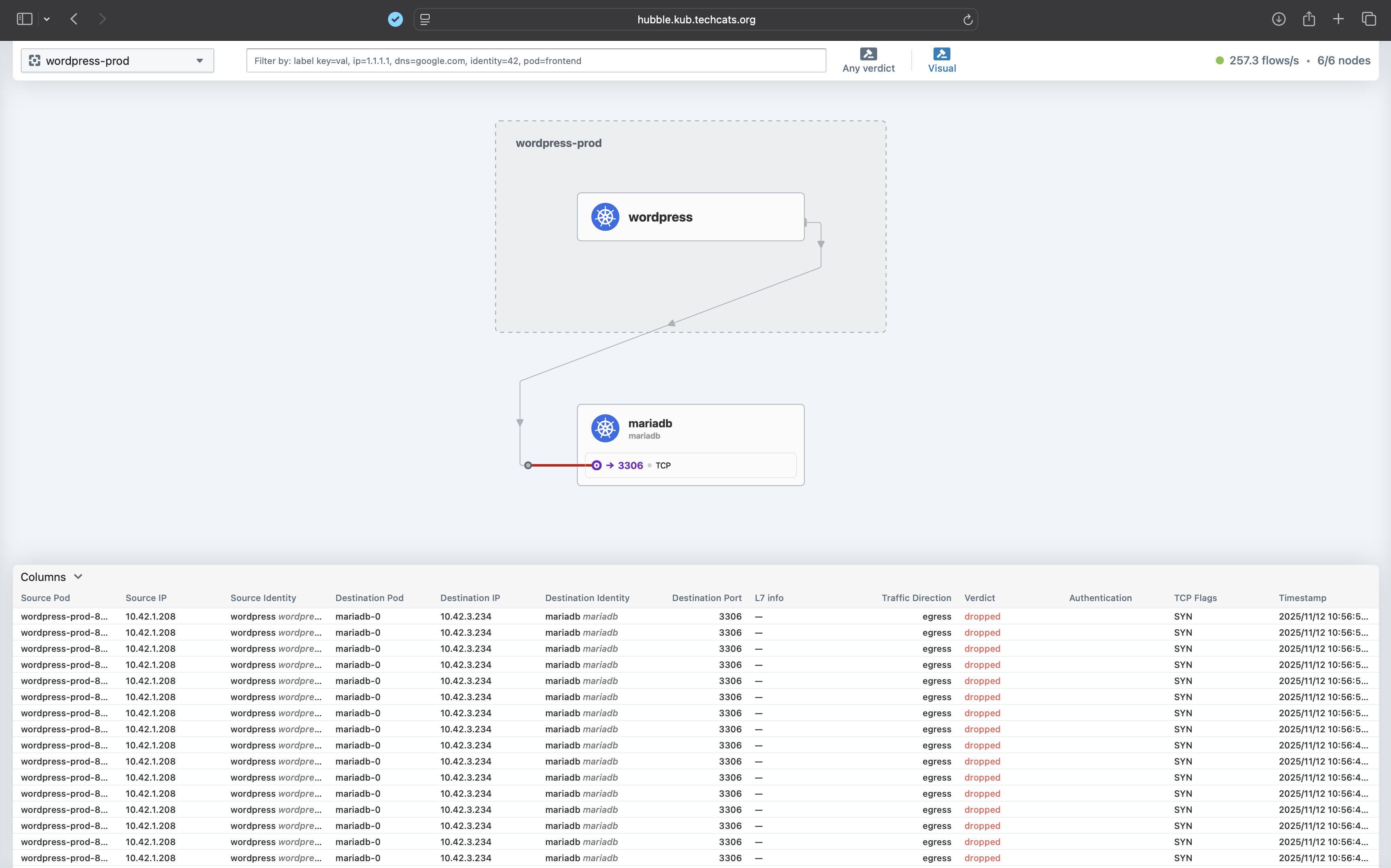Image resolution: width=1391 pixels, height=868 pixels.
Task: Click the Timestamp column header
Action: point(1302,597)
